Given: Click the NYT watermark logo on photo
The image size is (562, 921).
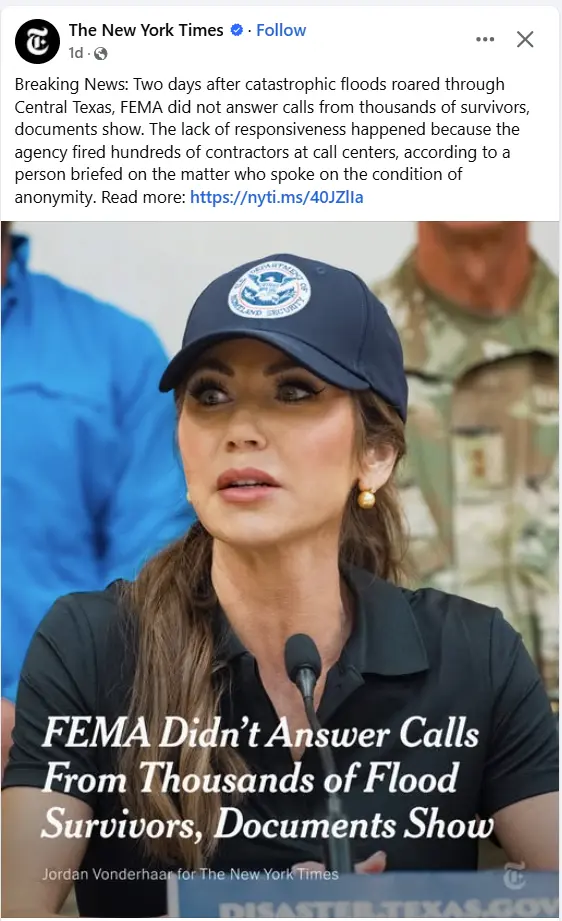Looking at the screenshot, I should (514, 875).
